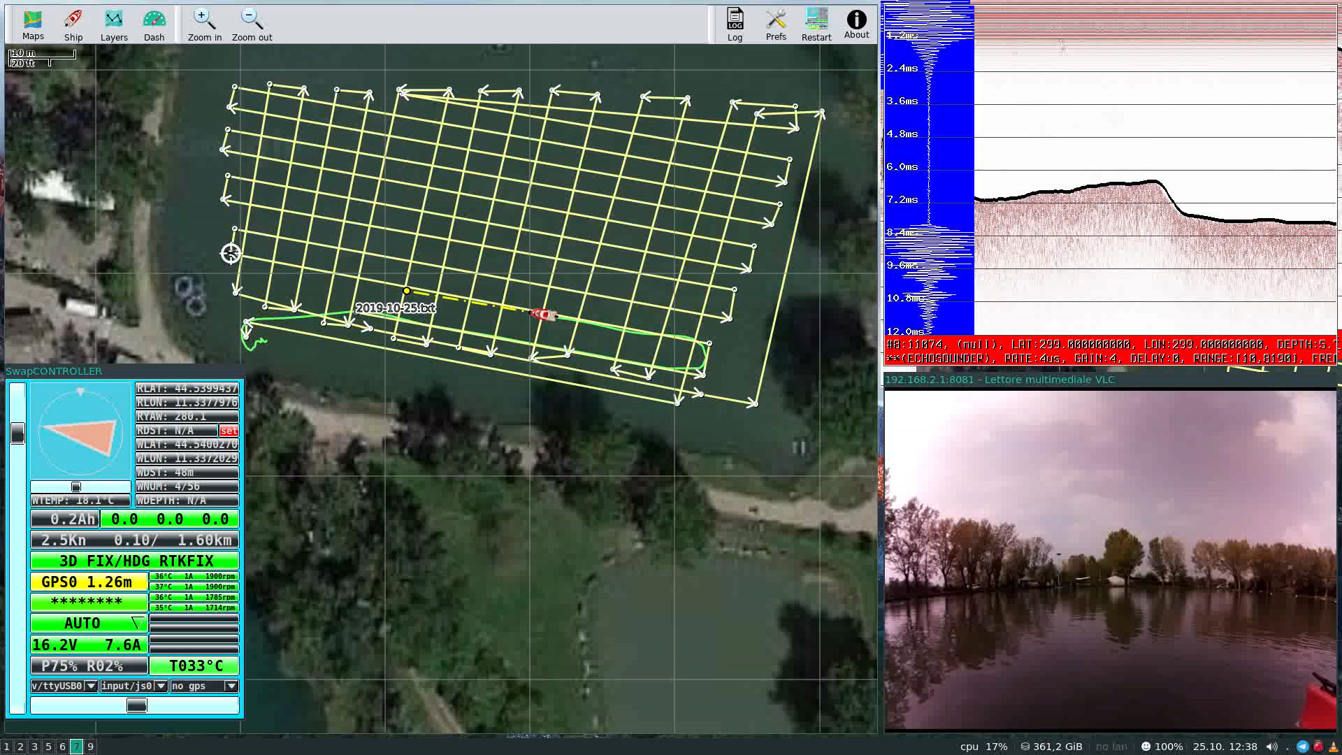The width and height of the screenshot is (1342, 755).
Task: Click the vertical throttle slider handle
Action: point(17,433)
